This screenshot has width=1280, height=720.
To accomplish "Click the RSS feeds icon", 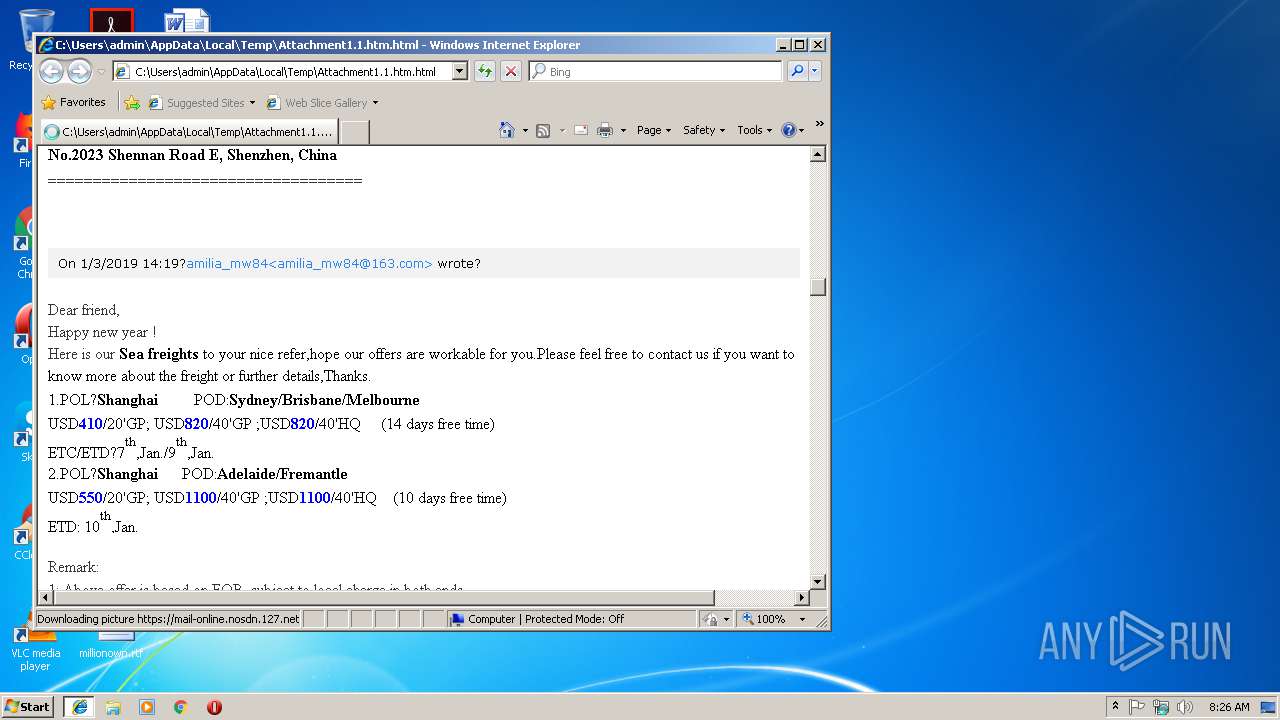I will [543, 130].
